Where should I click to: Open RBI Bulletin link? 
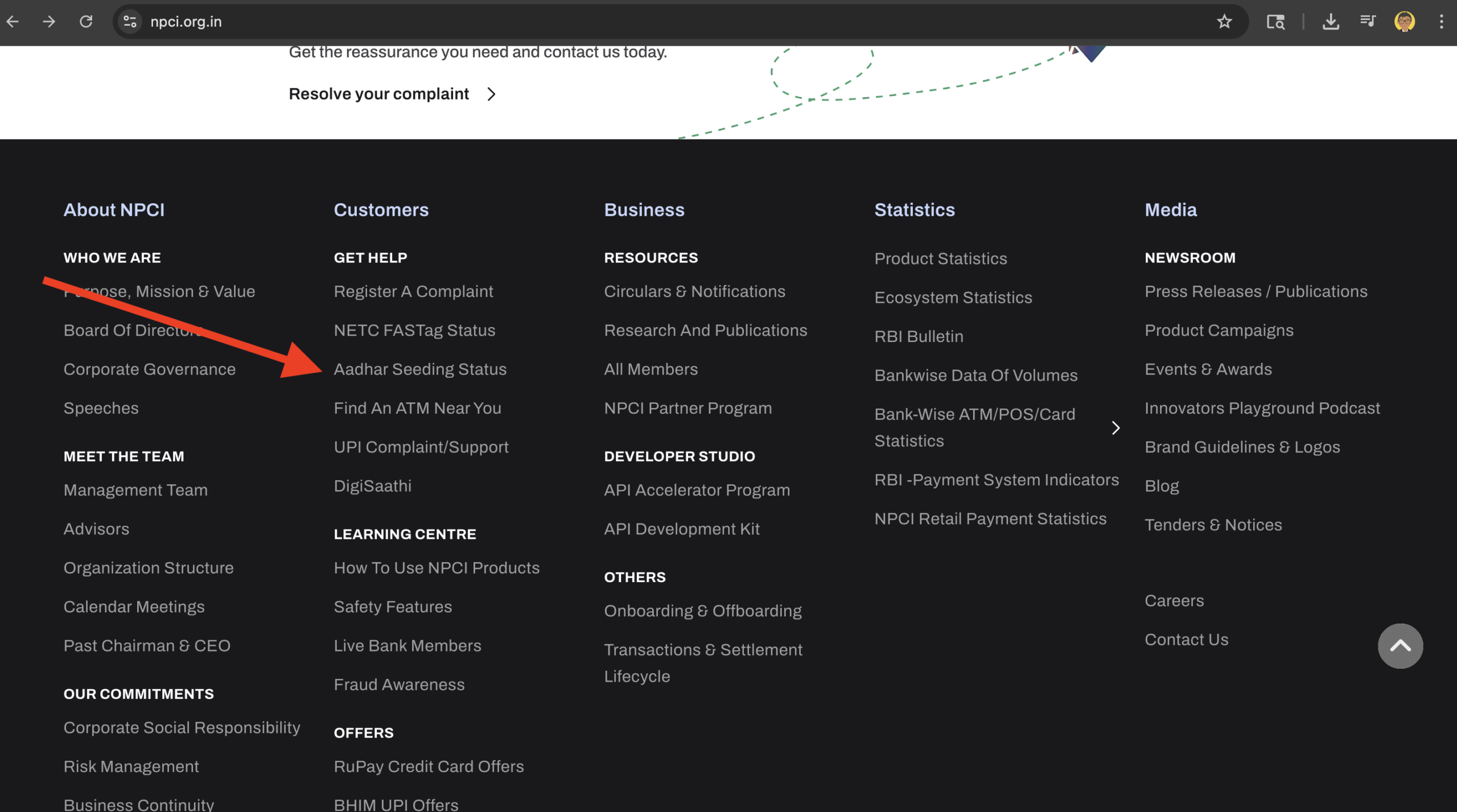919,336
